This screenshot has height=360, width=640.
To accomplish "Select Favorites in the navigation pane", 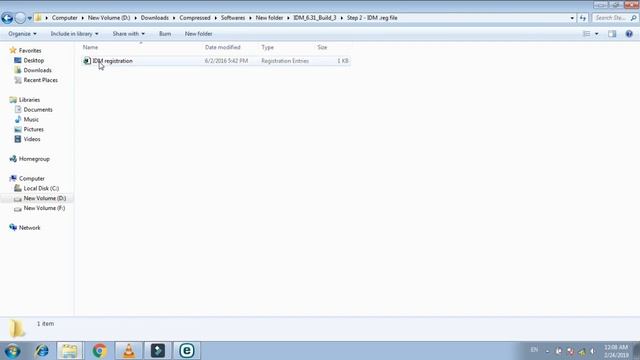I will (x=30, y=51).
